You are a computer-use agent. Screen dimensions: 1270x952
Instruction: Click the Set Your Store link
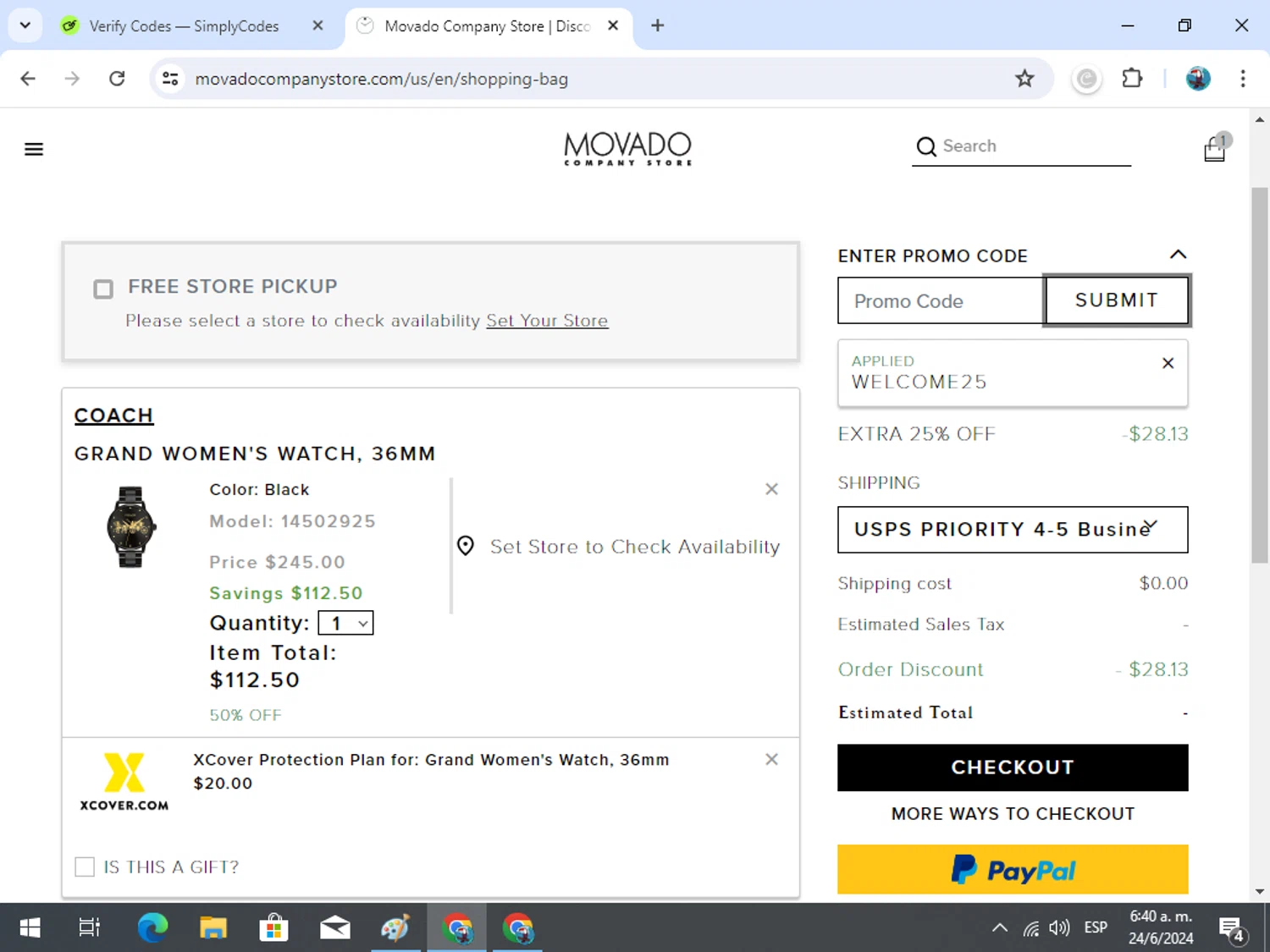point(547,321)
